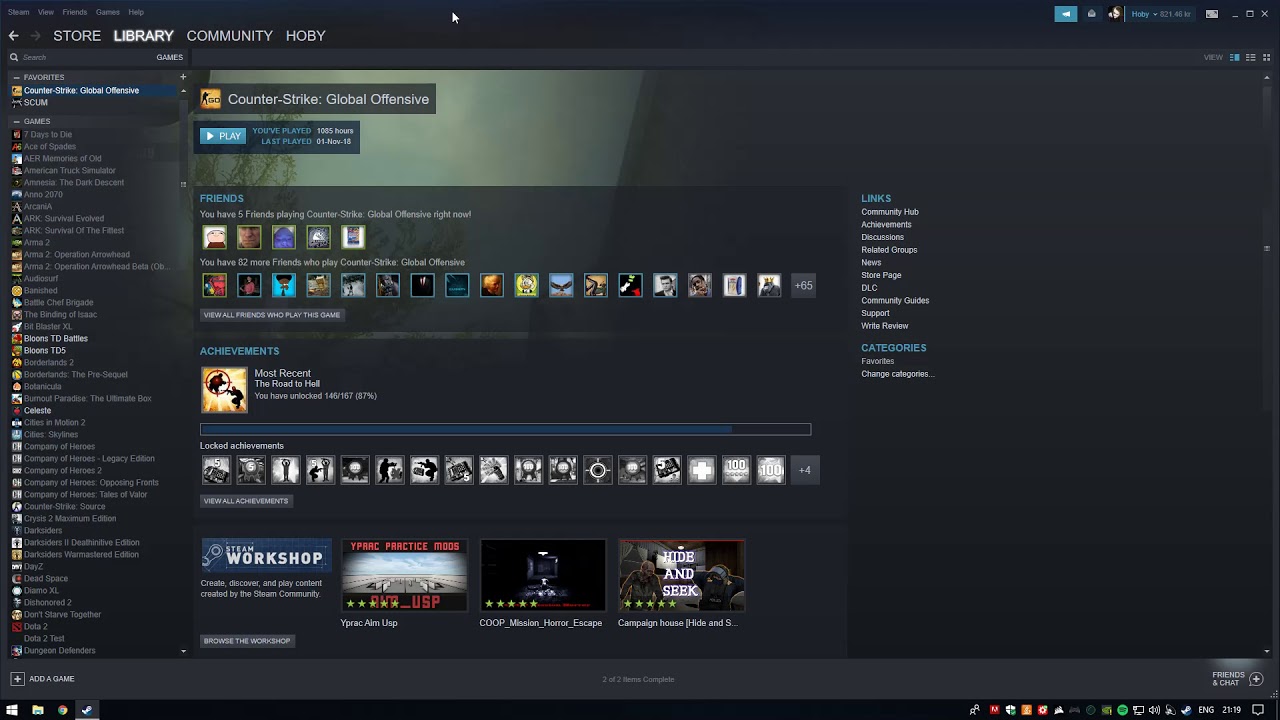This screenshot has width=1280, height=720.
Task: Open the Community Guides link
Action: click(895, 301)
